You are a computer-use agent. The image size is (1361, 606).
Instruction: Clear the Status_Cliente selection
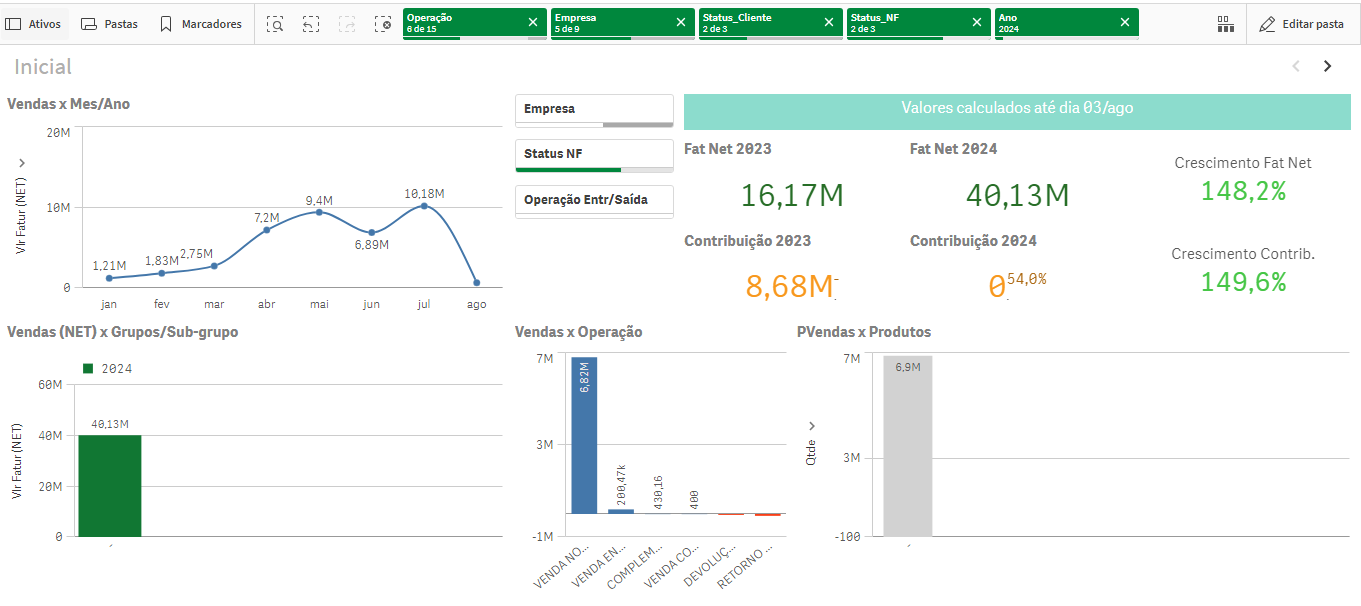click(829, 22)
